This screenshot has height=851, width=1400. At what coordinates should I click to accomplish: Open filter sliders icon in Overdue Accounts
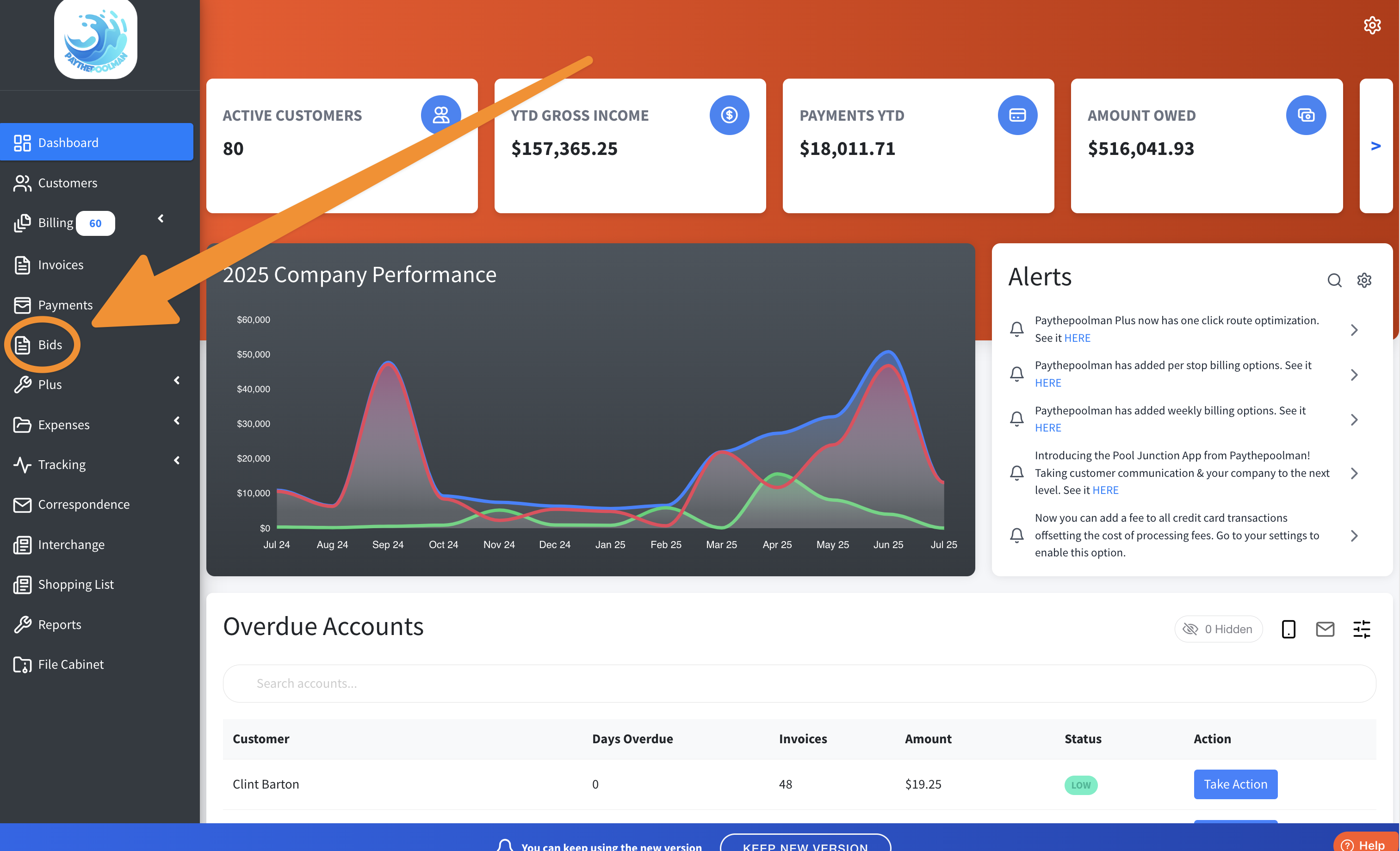1361,629
